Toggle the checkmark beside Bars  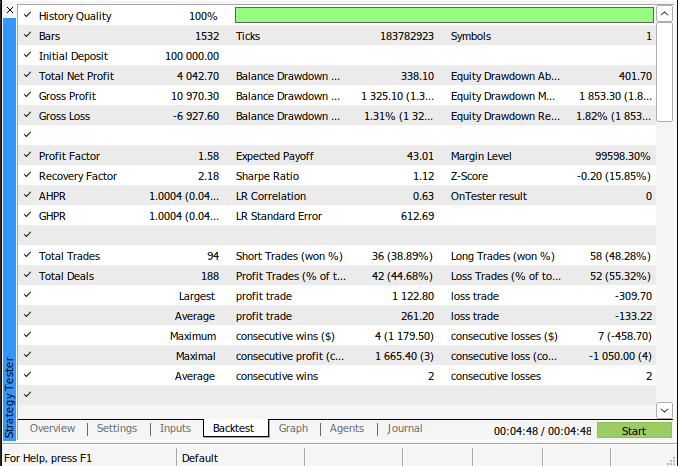coord(28,35)
